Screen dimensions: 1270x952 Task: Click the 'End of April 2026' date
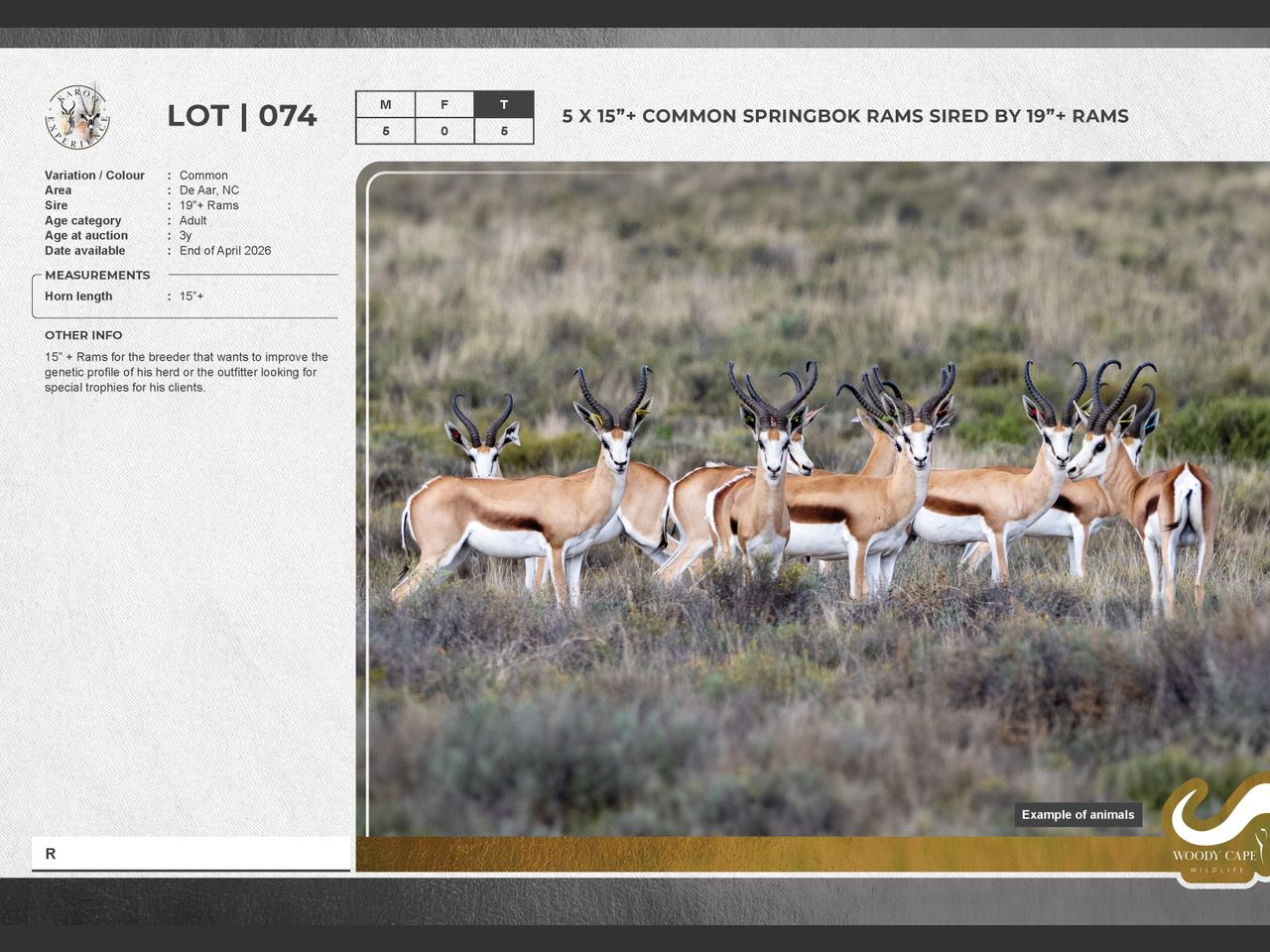(x=225, y=251)
